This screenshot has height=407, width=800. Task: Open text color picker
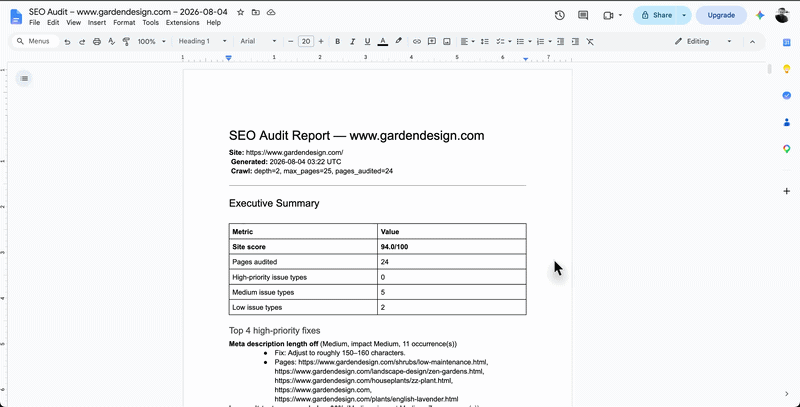[x=383, y=42]
